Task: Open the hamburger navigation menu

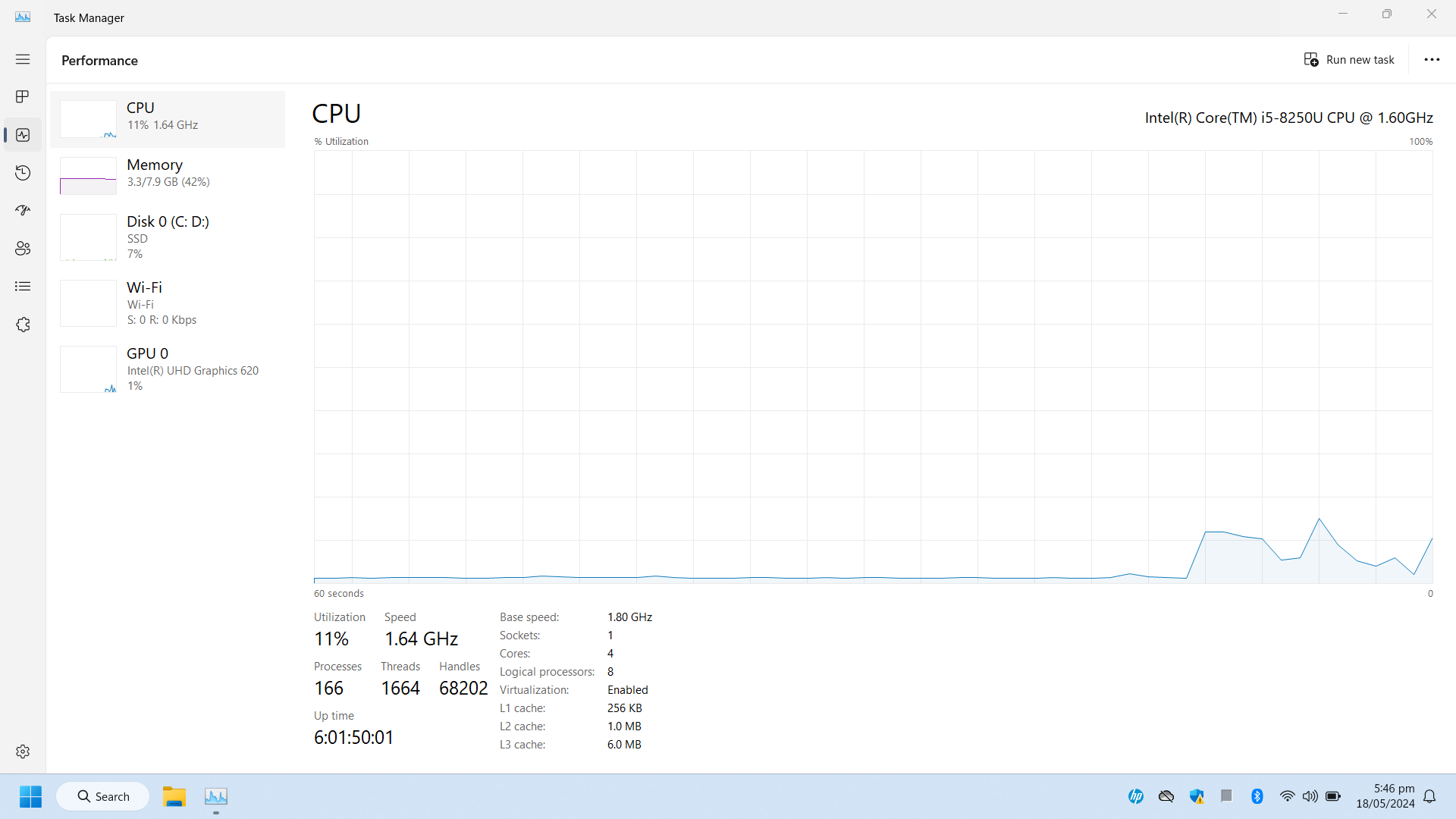Action: [23, 59]
